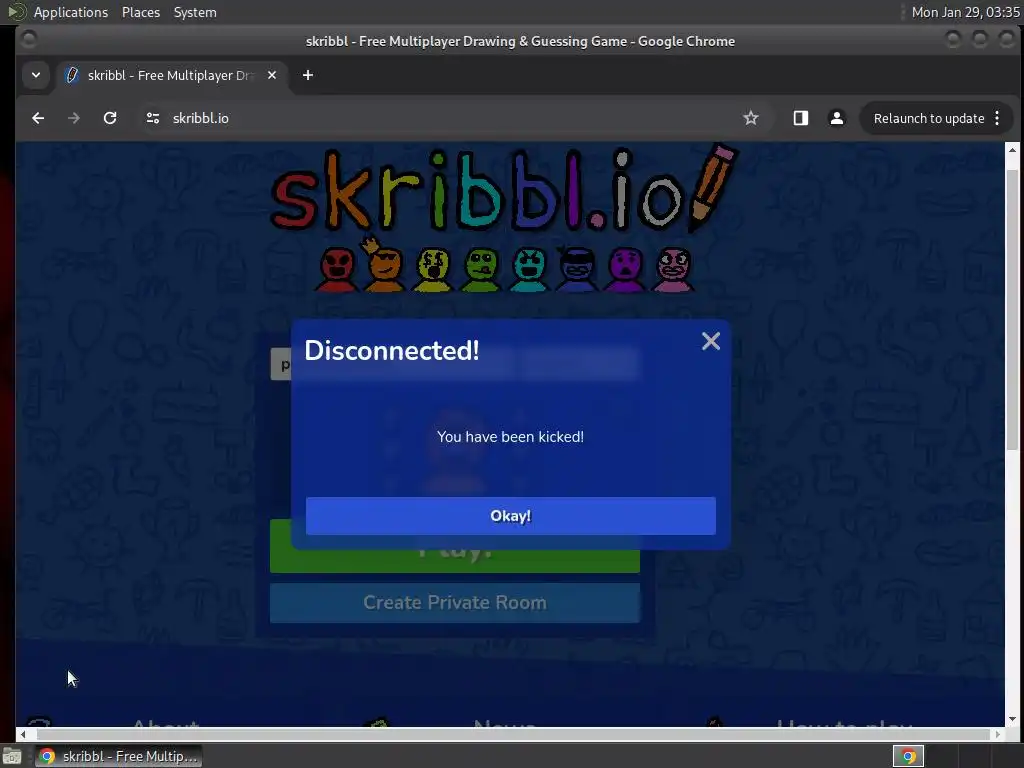
Task: Click the distro logo in top panel
Action: point(15,12)
